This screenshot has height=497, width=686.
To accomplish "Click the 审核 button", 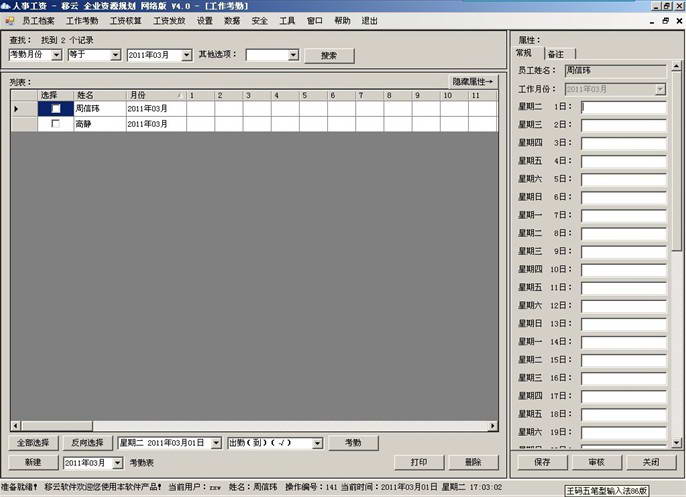I will point(597,462).
